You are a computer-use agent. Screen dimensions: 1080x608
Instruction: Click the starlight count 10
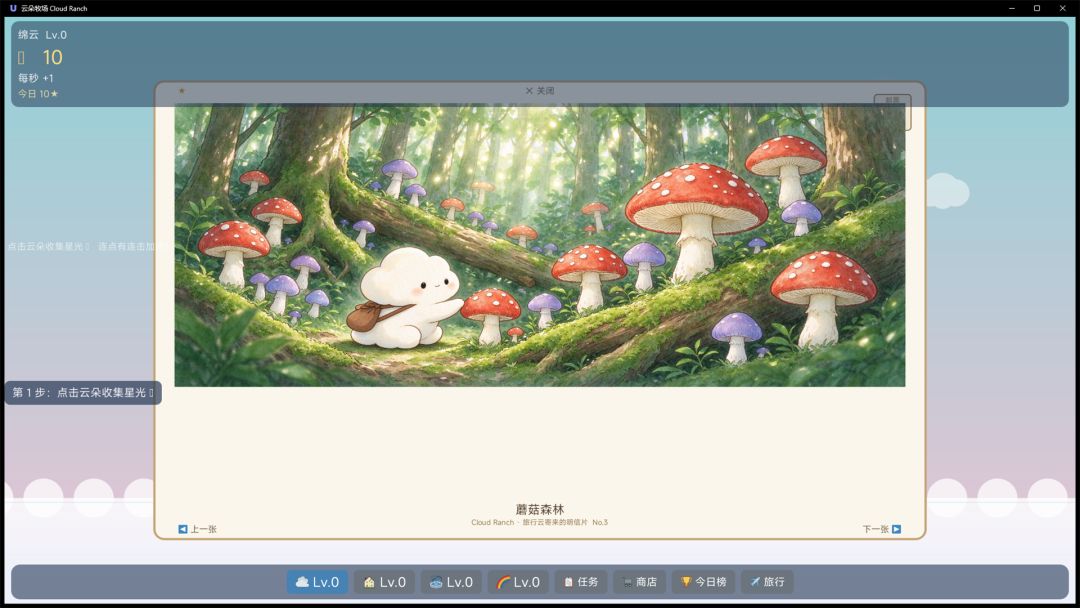tap(52, 57)
